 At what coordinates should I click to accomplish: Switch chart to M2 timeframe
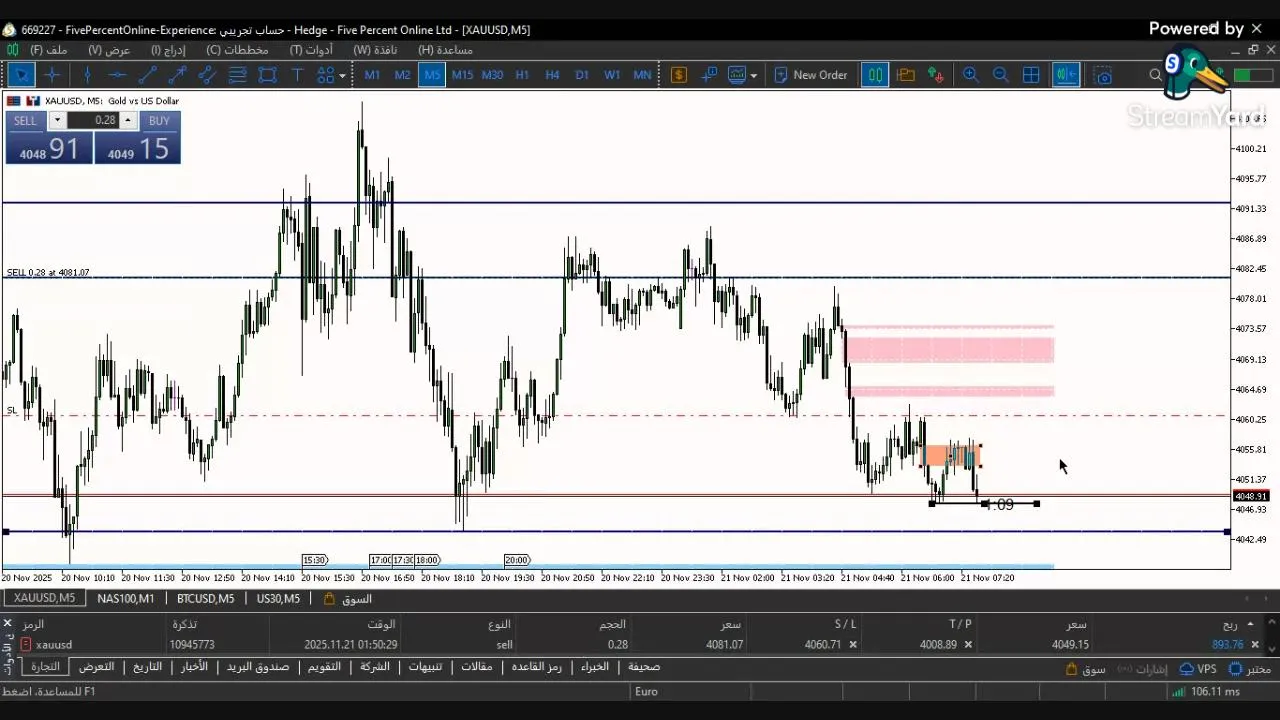[x=402, y=75]
